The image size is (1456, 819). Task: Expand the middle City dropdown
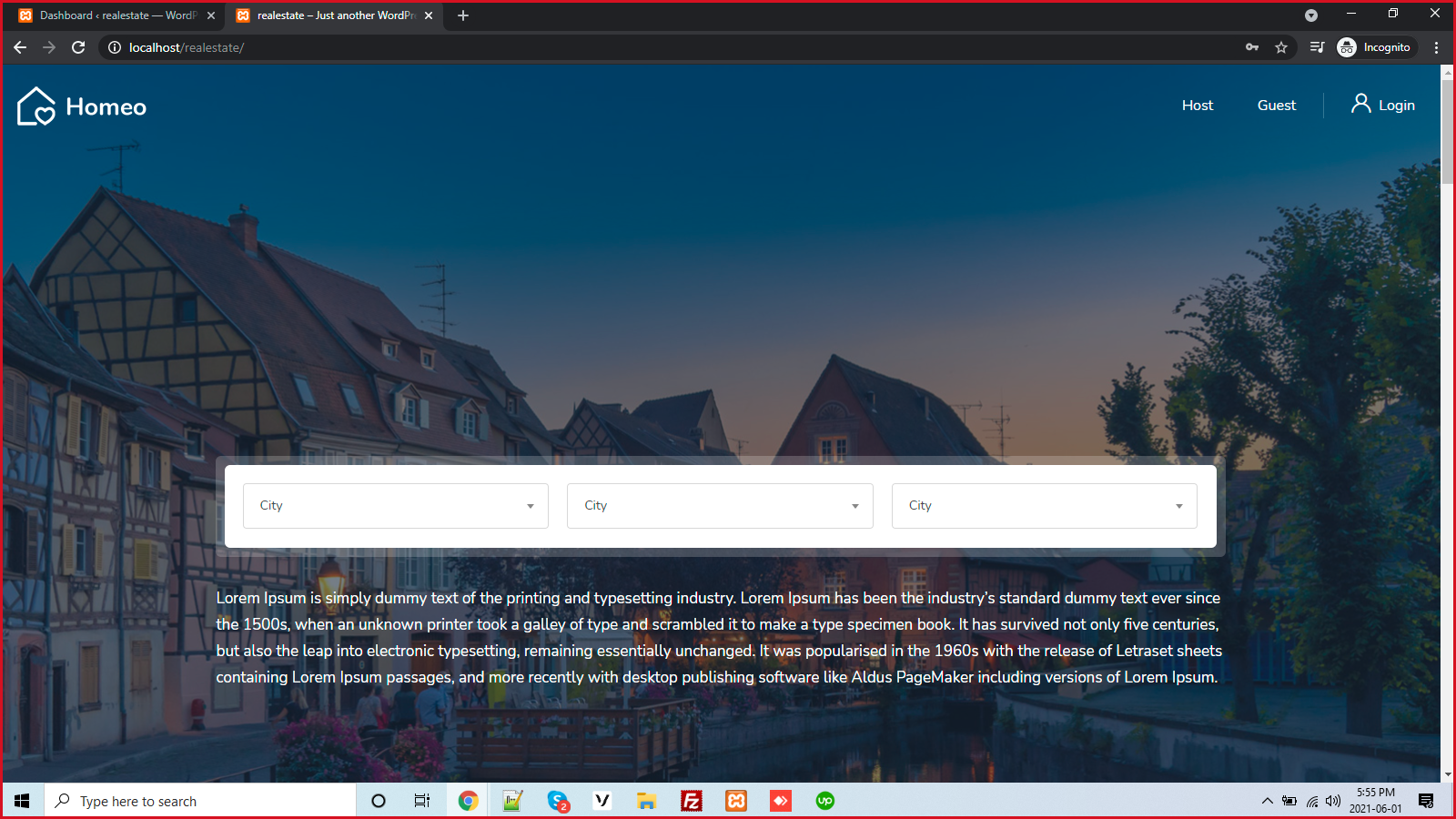pos(720,506)
